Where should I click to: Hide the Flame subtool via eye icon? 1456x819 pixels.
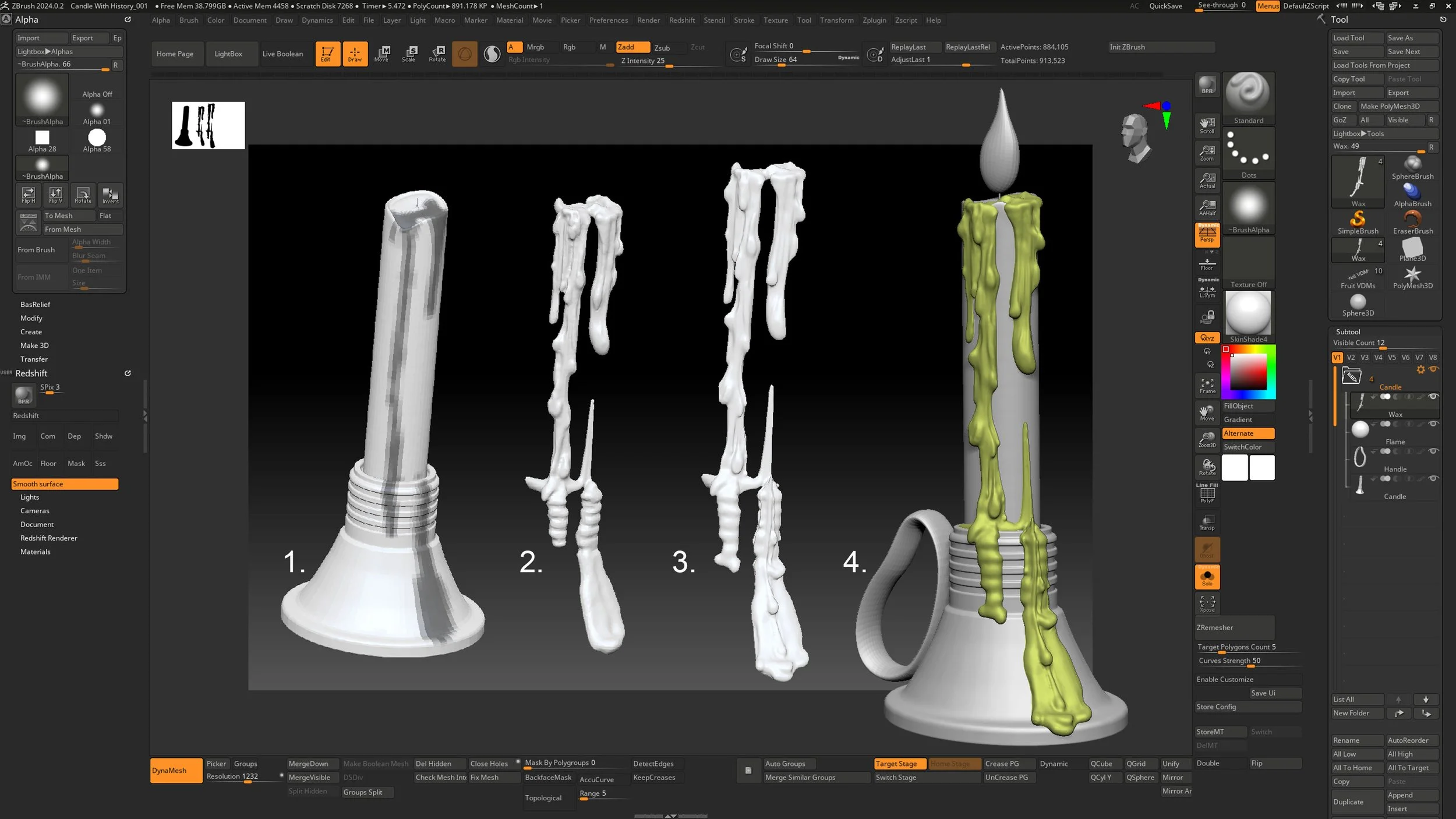(x=1433, y=424)
